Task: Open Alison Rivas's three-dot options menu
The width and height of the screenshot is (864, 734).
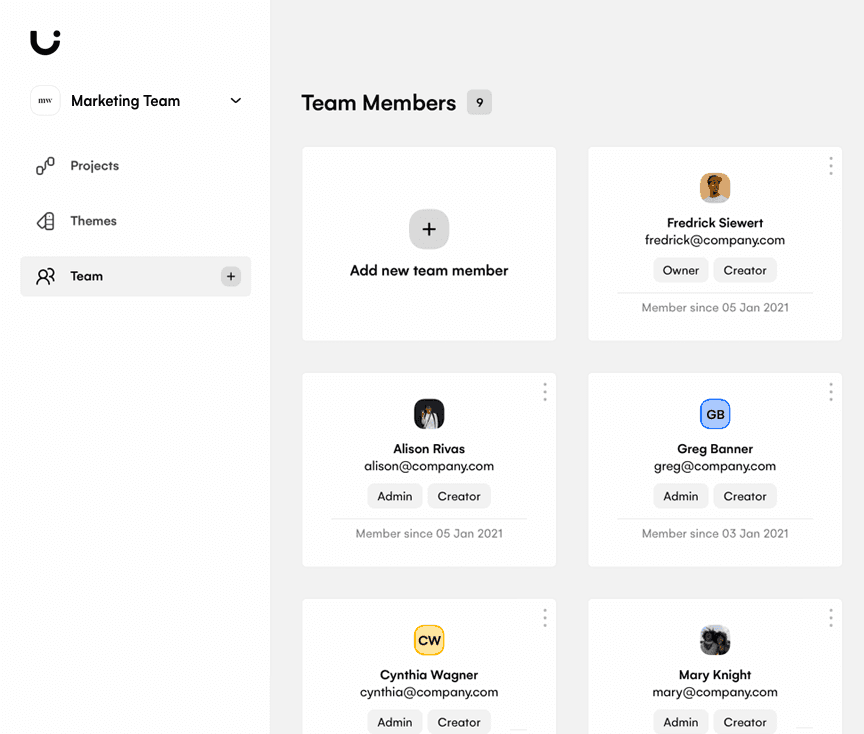Action: click(544, 392)
